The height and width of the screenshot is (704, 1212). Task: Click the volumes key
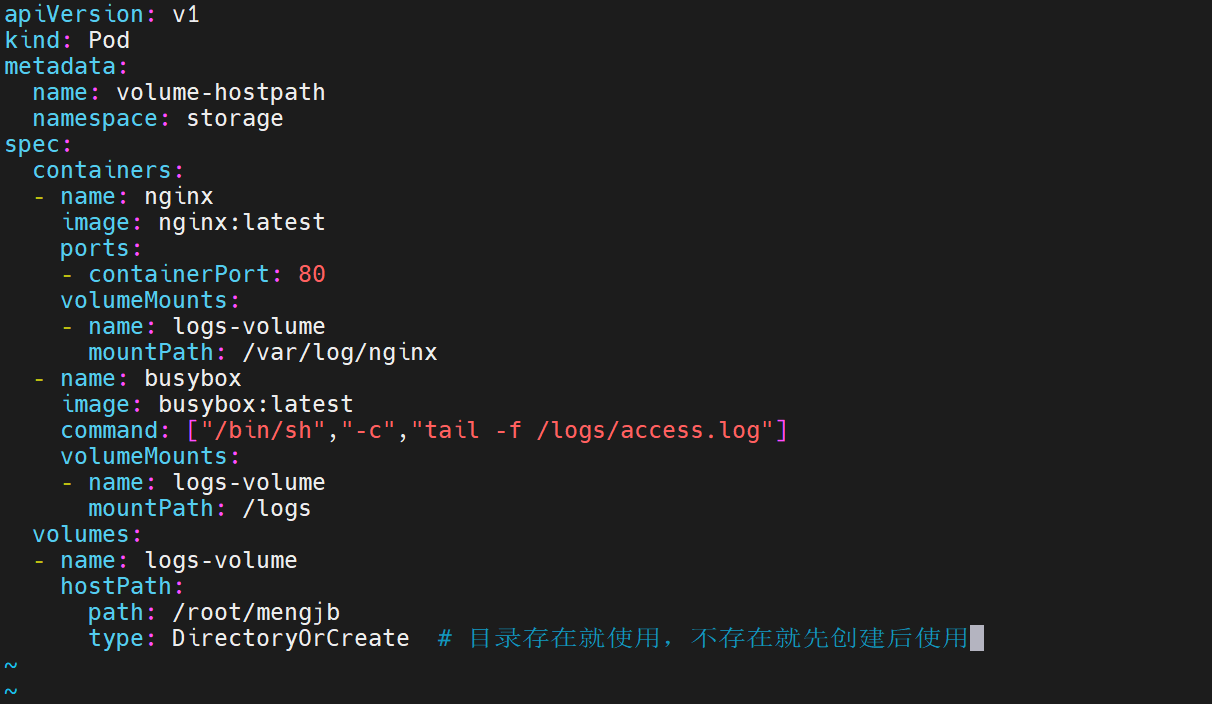coord(81,534)
